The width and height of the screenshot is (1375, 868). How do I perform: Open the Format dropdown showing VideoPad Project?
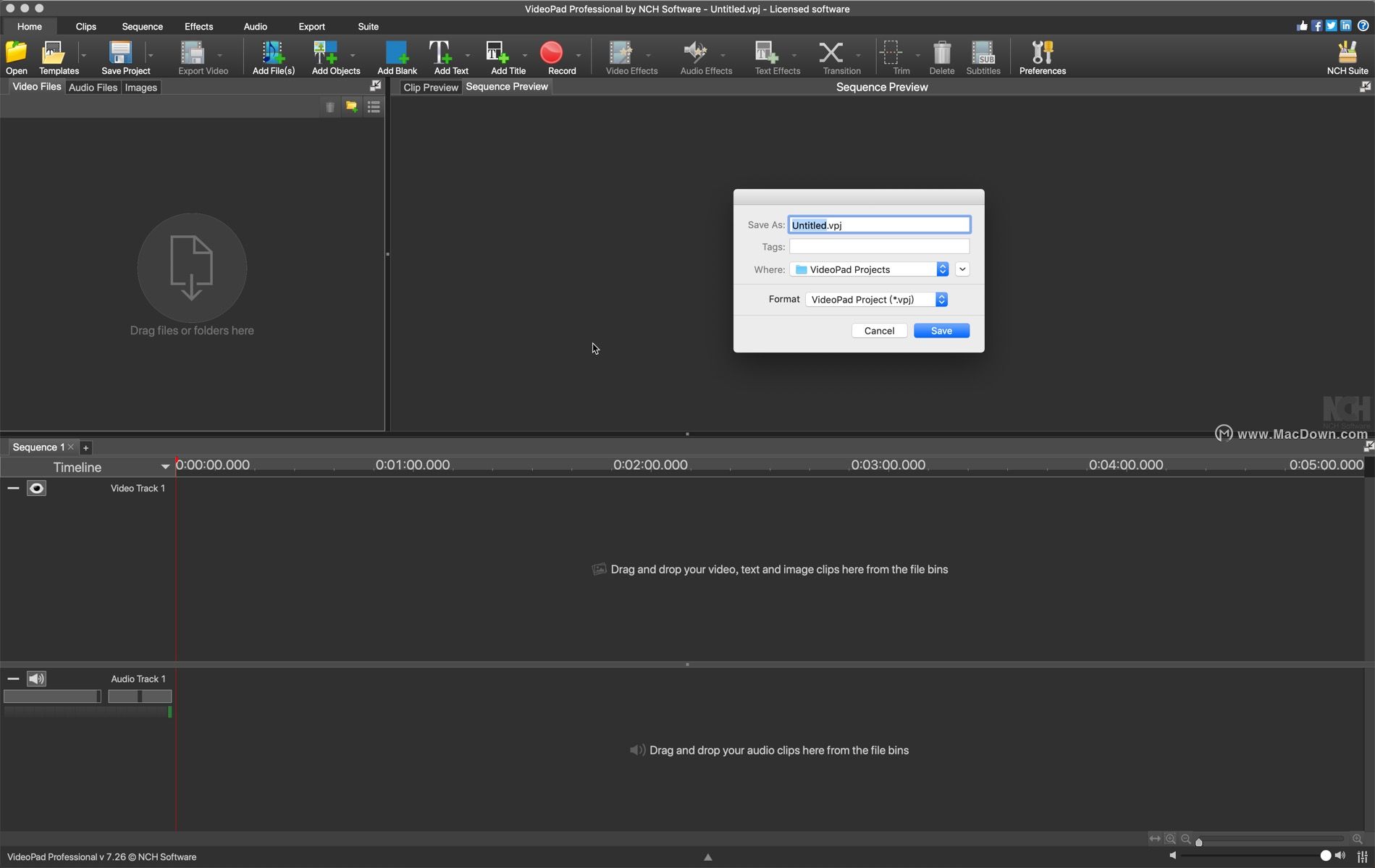941,299
